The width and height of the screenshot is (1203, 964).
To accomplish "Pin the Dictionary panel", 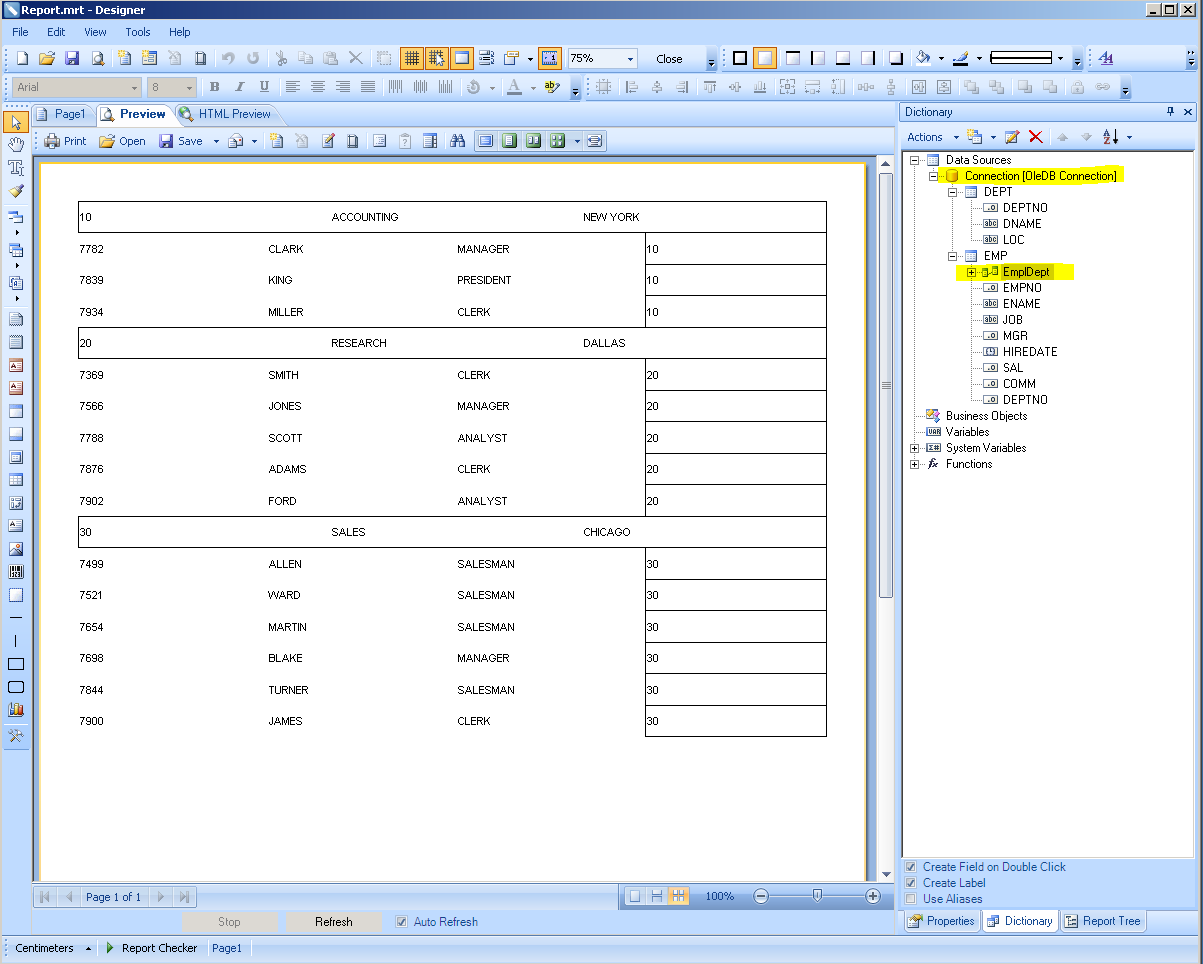I will pyautogui.click(x=1171, y=112).
